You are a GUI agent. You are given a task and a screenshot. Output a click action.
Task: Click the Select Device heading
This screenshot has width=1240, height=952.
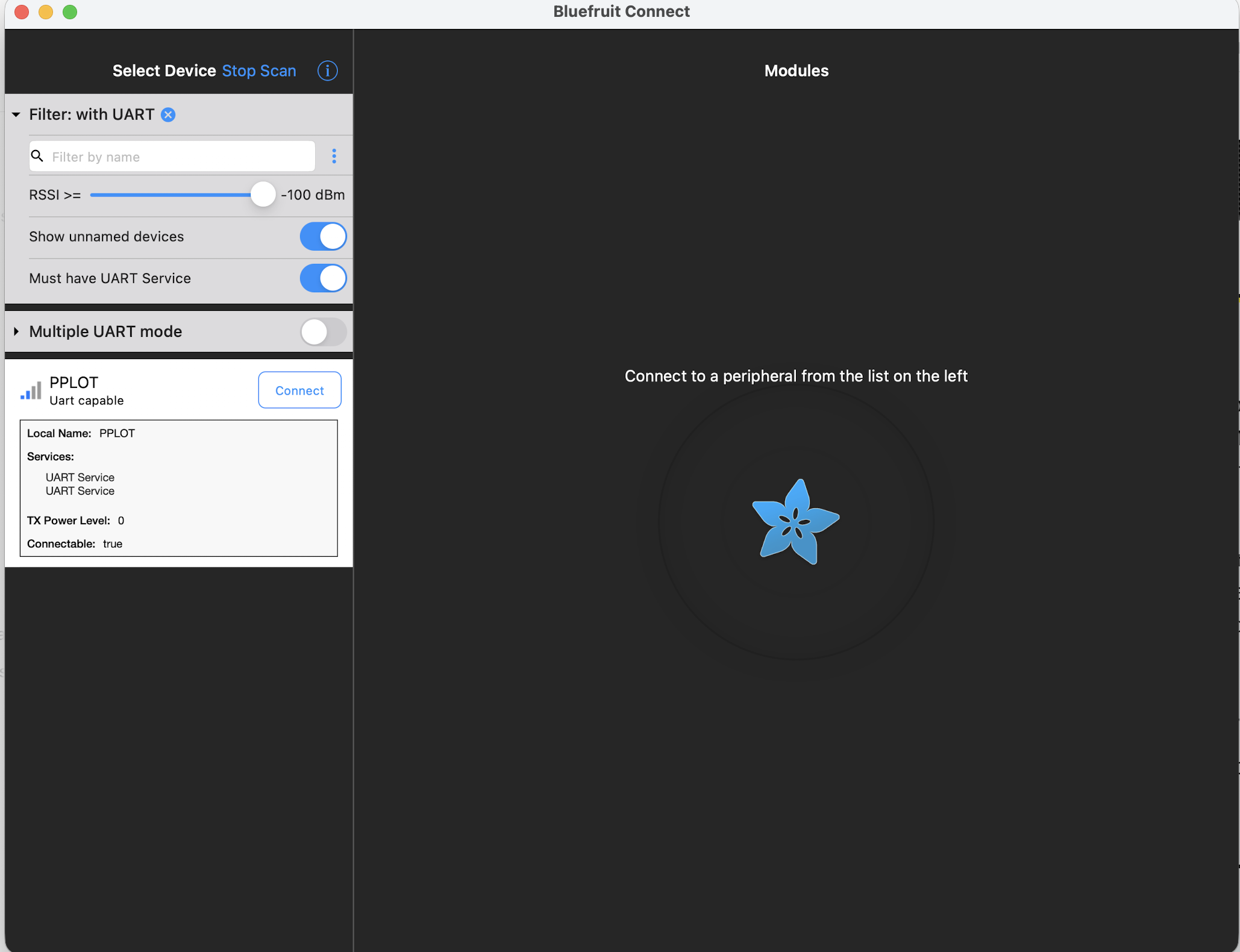[x=164, y=70]
